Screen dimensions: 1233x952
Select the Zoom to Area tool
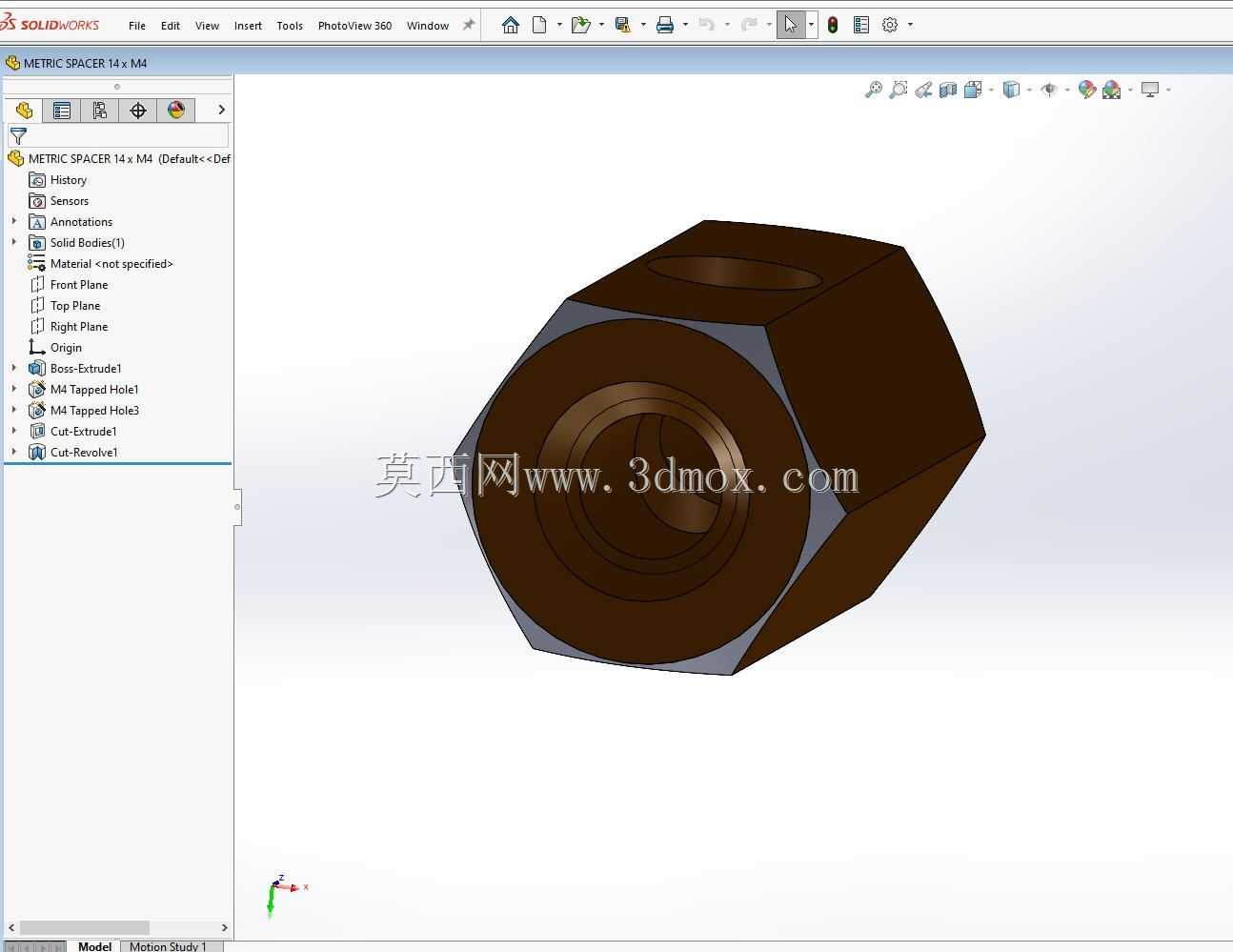(898, 90)
